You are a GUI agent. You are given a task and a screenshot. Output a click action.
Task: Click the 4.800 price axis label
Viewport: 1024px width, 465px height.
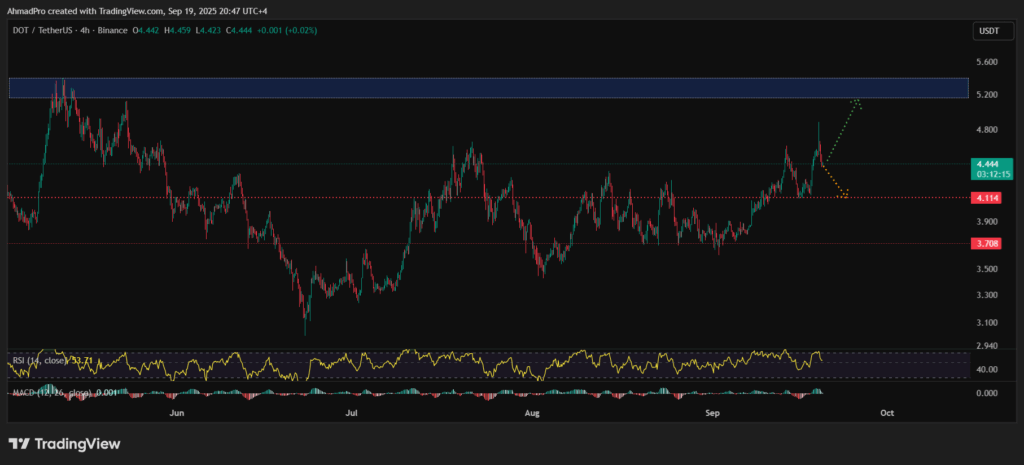pyautogui.click(x=987, y=130)
